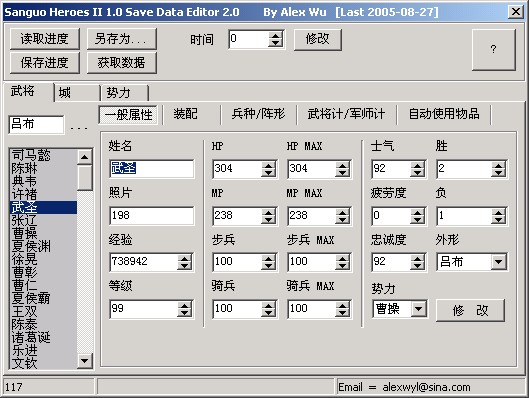The width and height of the screenshot is (529, 398).
Task: Select 诸葛诞 in the general list
Action: tap(44, 337)
